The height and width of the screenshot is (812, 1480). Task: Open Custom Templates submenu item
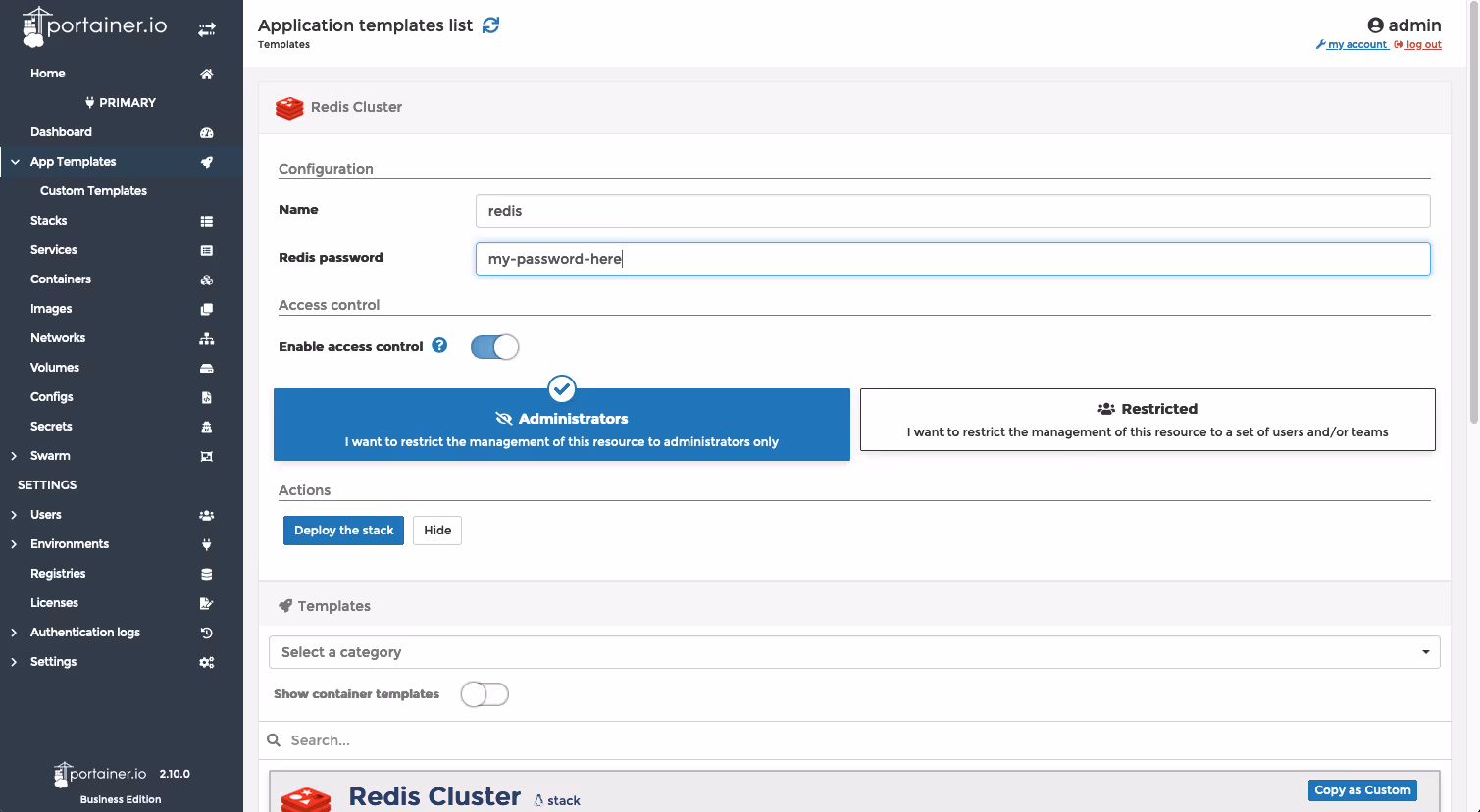[x=93, y=191]
